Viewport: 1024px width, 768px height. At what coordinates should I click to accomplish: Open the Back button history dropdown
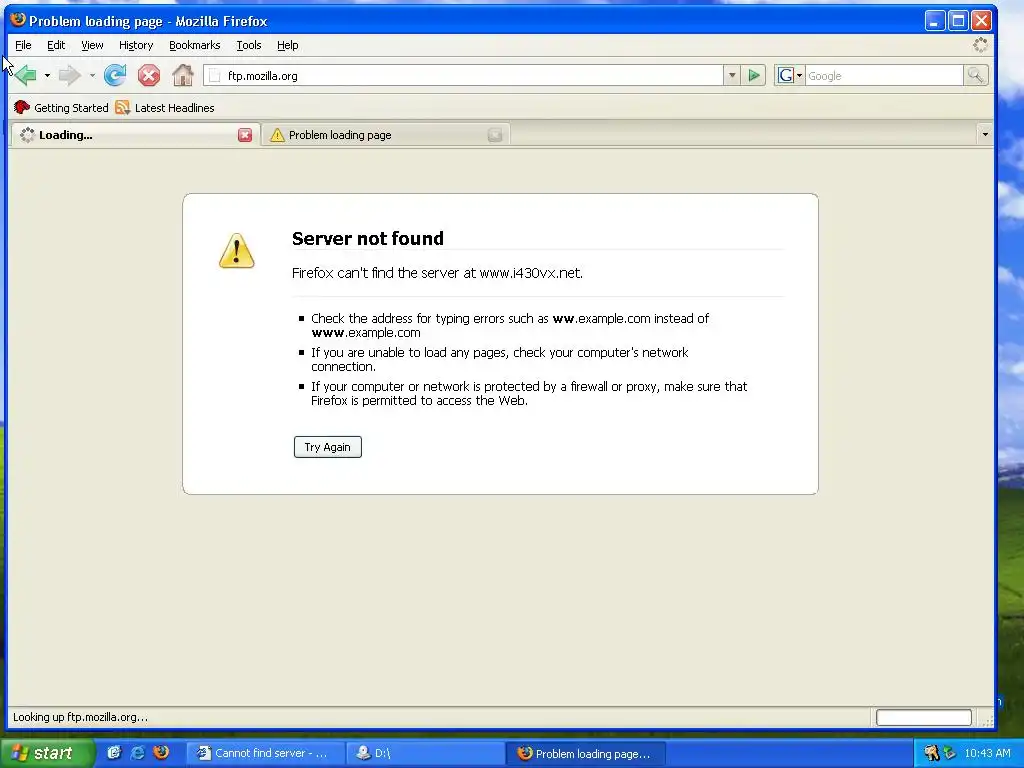[47, 76]
